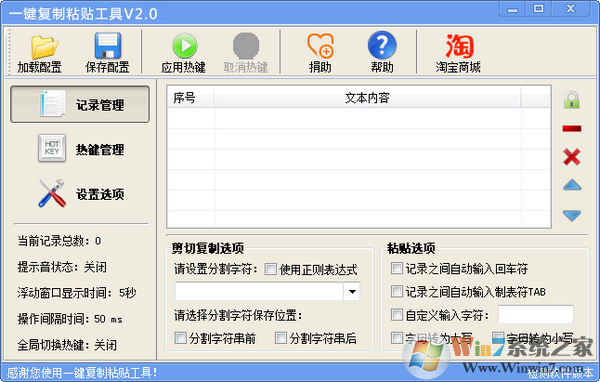Image resolution: width=600 pixels, height=382 pixels.
Task: Switch to 记录管理 tab
Action: tap(80, 104)
